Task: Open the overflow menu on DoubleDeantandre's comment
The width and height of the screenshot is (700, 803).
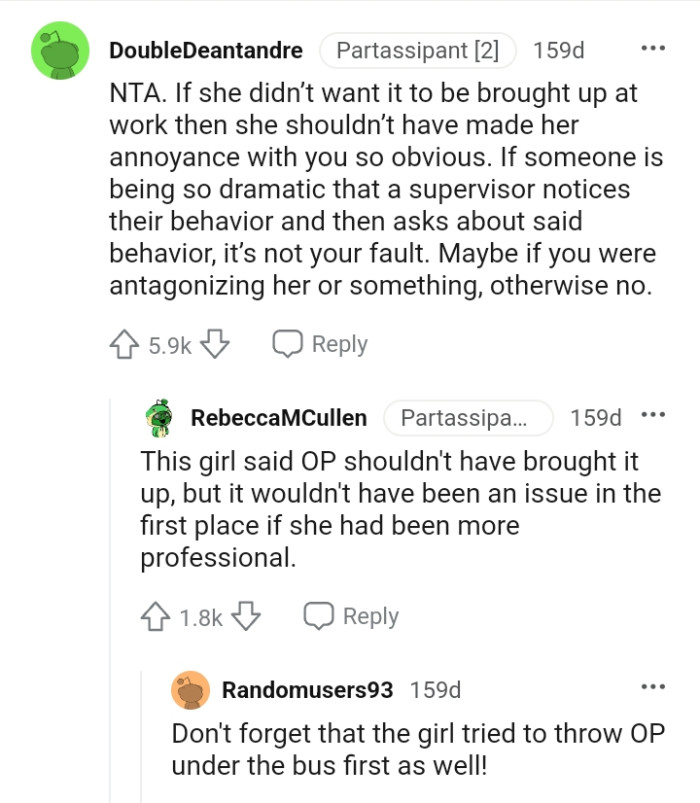Action: pyautogui.click(x=653, y=47)
